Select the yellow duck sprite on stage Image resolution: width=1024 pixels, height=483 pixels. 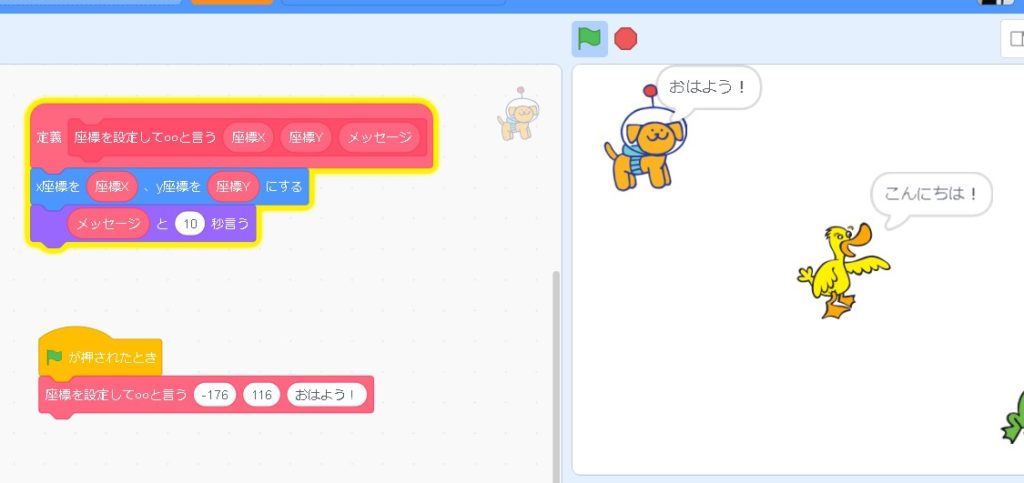point(842,270)
